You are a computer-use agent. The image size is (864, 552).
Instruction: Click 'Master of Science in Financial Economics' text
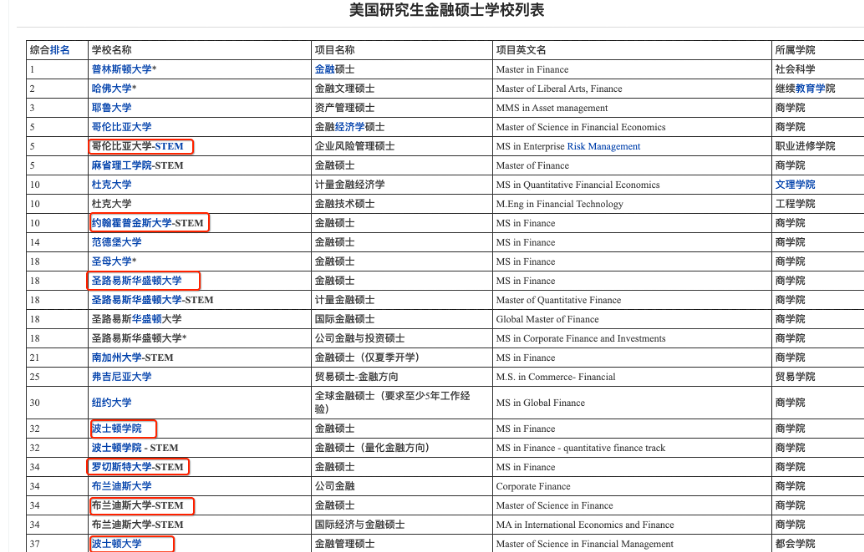tap(581, 127)
